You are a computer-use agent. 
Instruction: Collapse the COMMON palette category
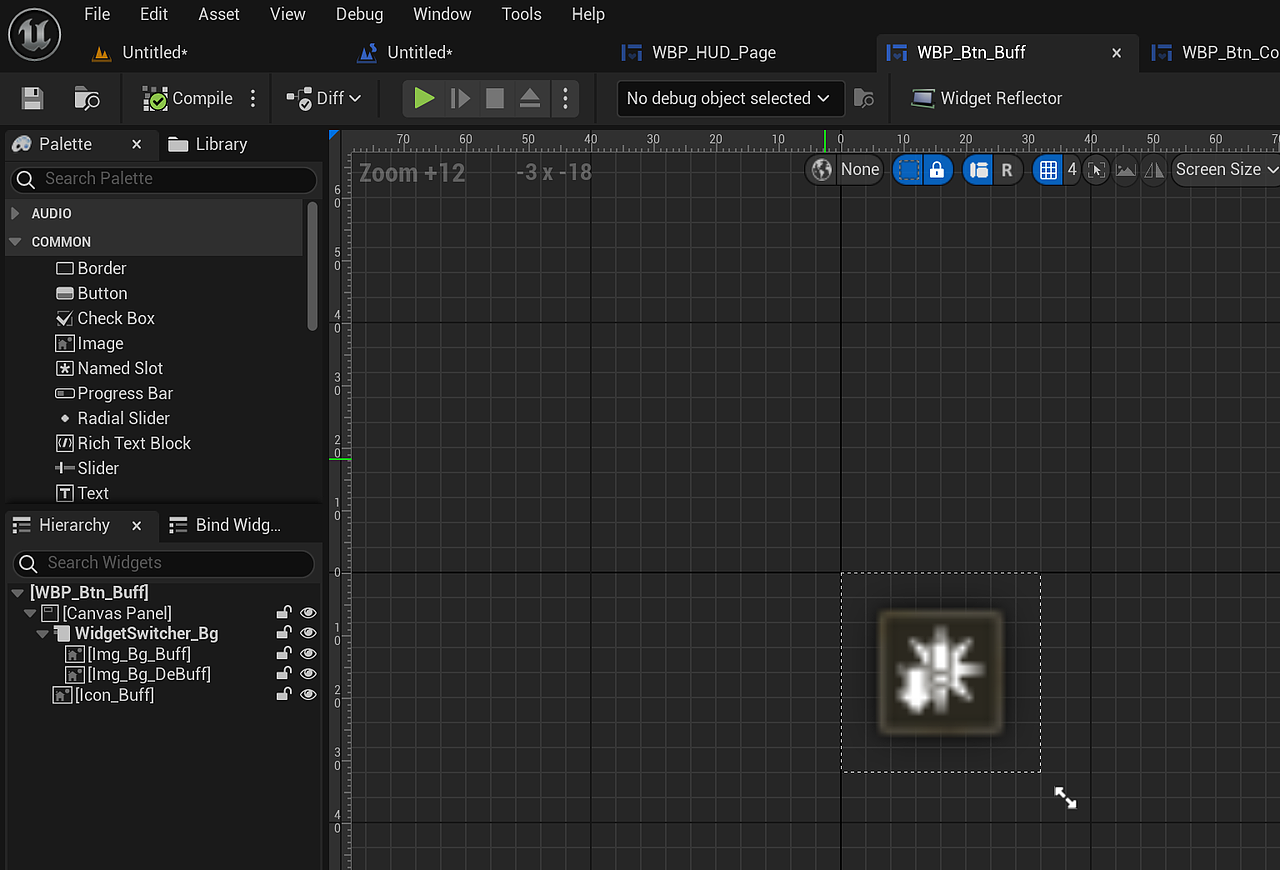pyautogui.click(x=15, y=242)
